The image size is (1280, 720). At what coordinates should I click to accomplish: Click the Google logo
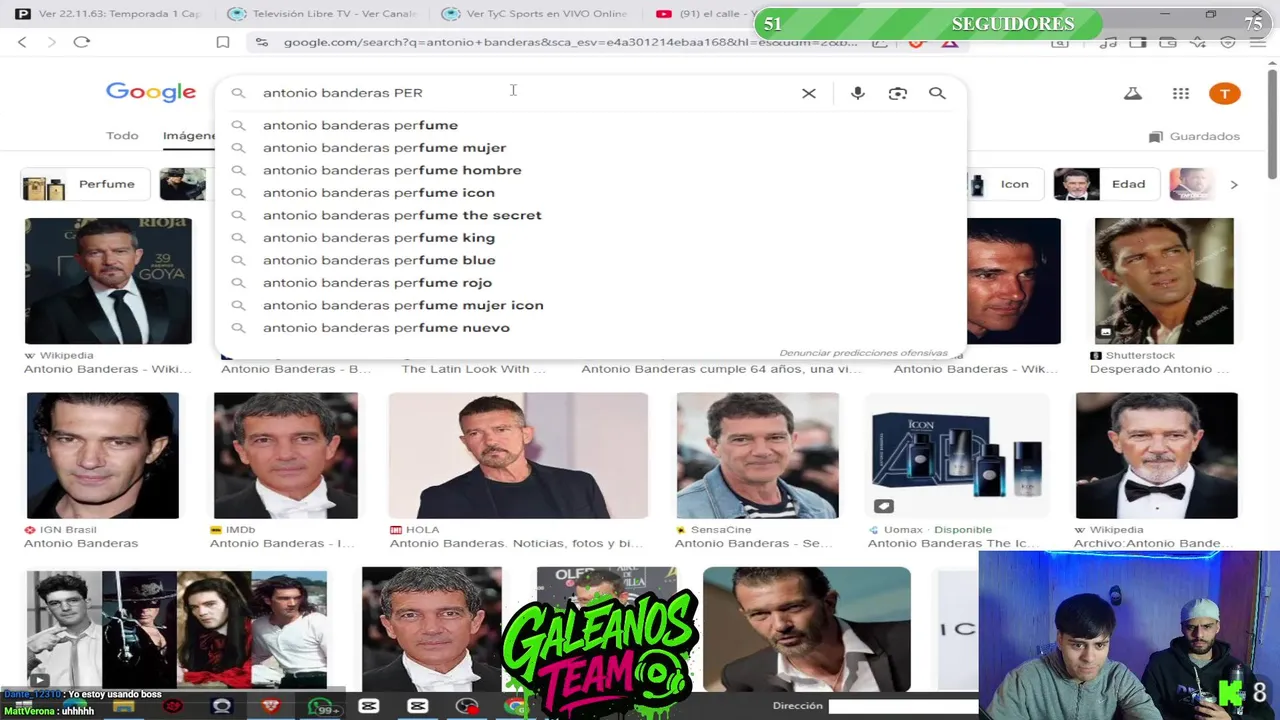[x=151, y=93]
